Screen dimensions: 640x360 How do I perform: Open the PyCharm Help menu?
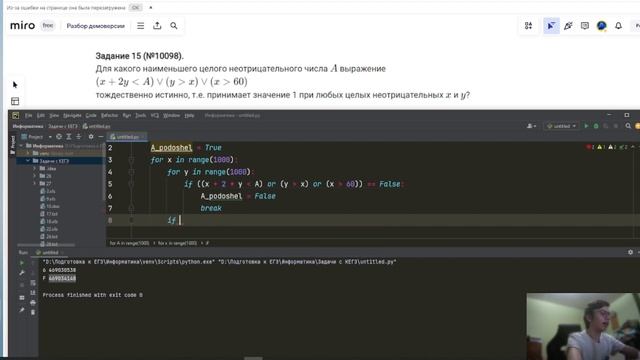[189, 116]
